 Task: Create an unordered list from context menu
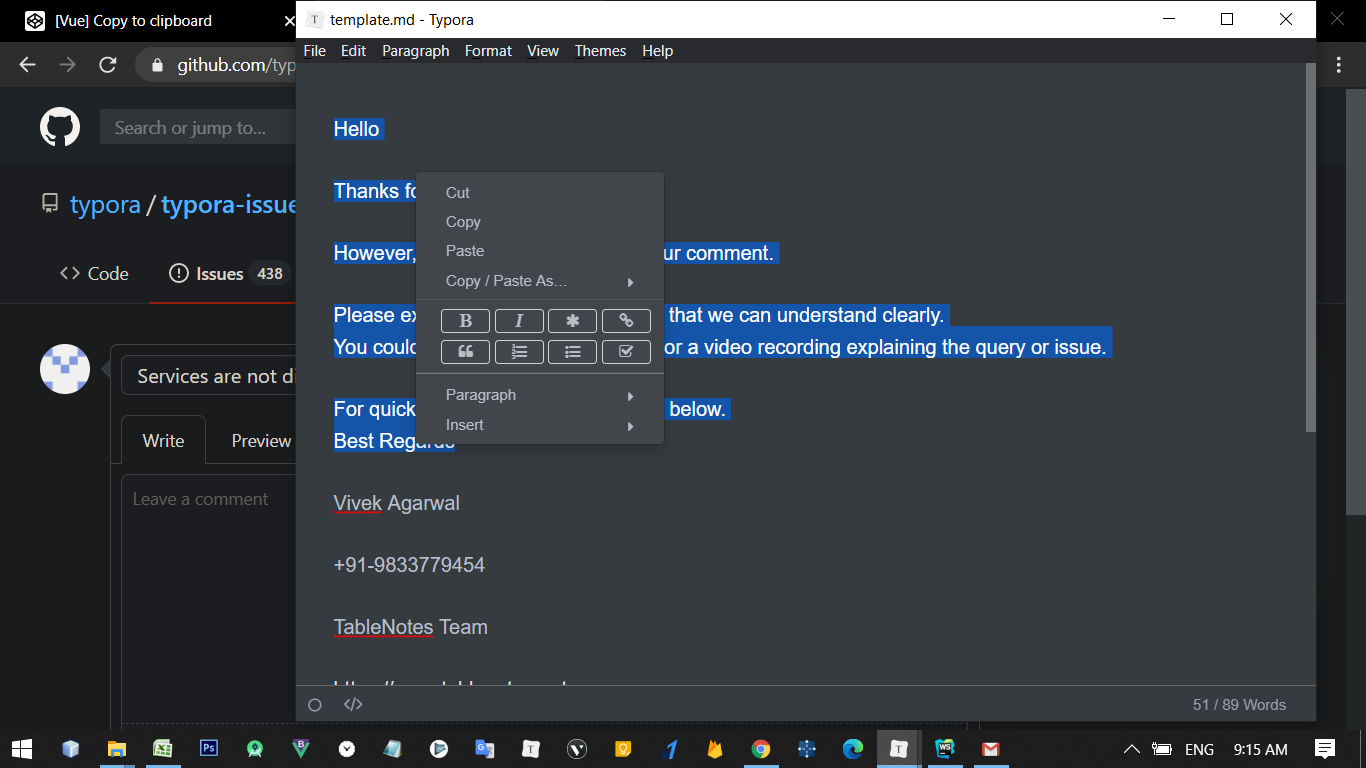pos(572,351)
